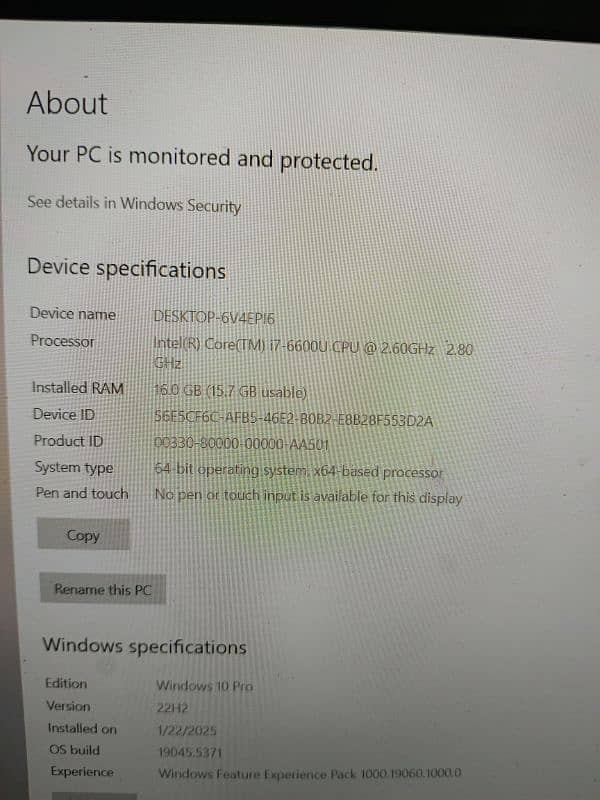Click Copy button under Device specifications
This screenshot has height=800, width=600.
[x=83, y=534]
